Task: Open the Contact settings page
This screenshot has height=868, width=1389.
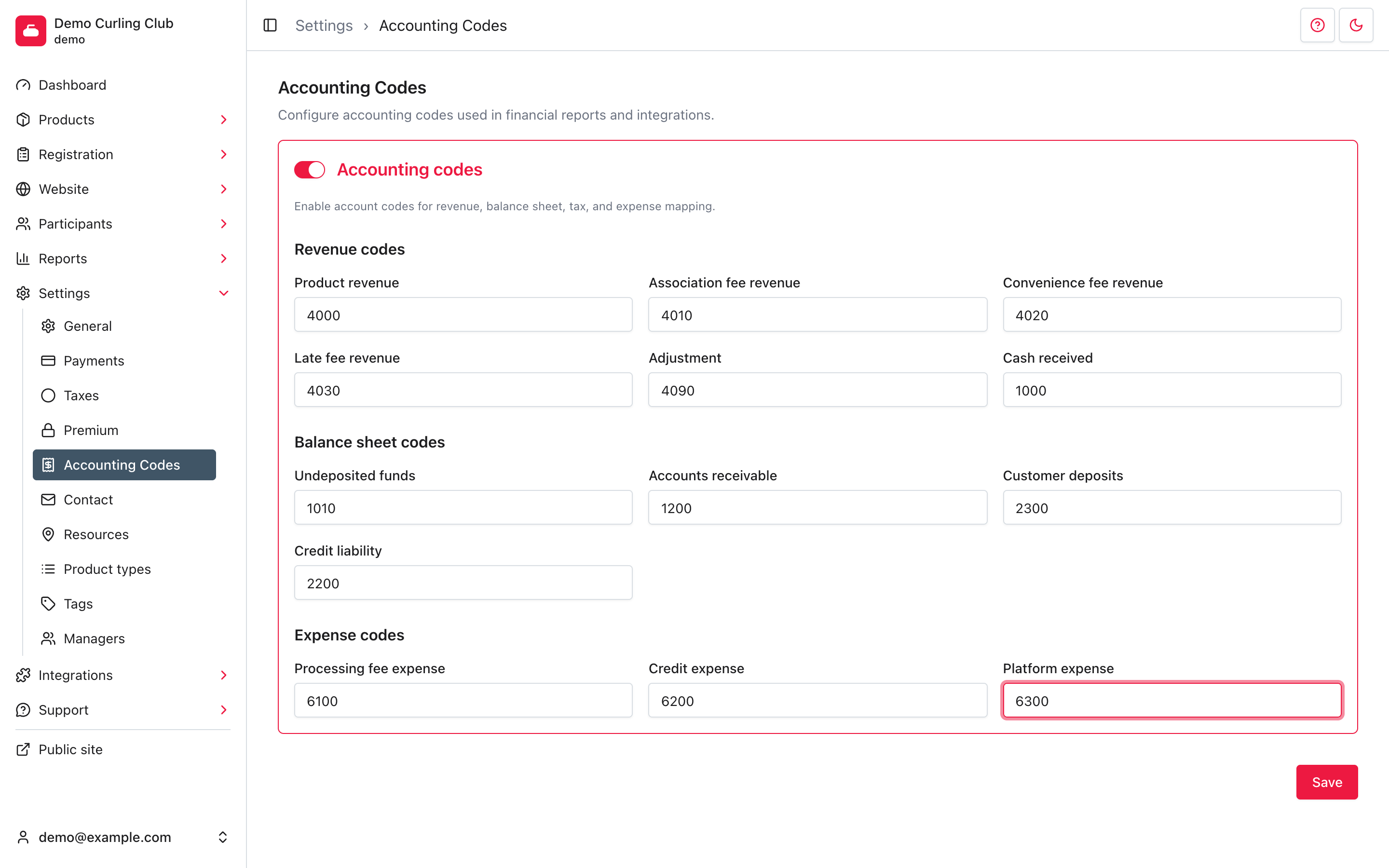Action: tap(124, 500)
